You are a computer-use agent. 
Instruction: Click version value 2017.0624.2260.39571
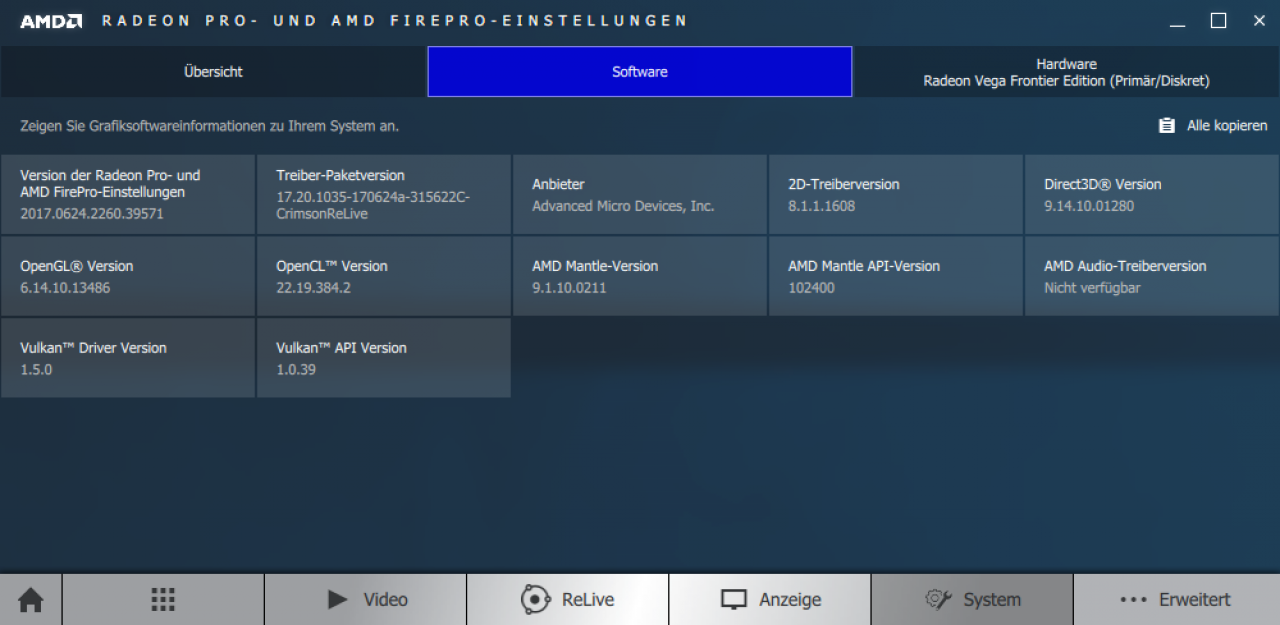92,214
